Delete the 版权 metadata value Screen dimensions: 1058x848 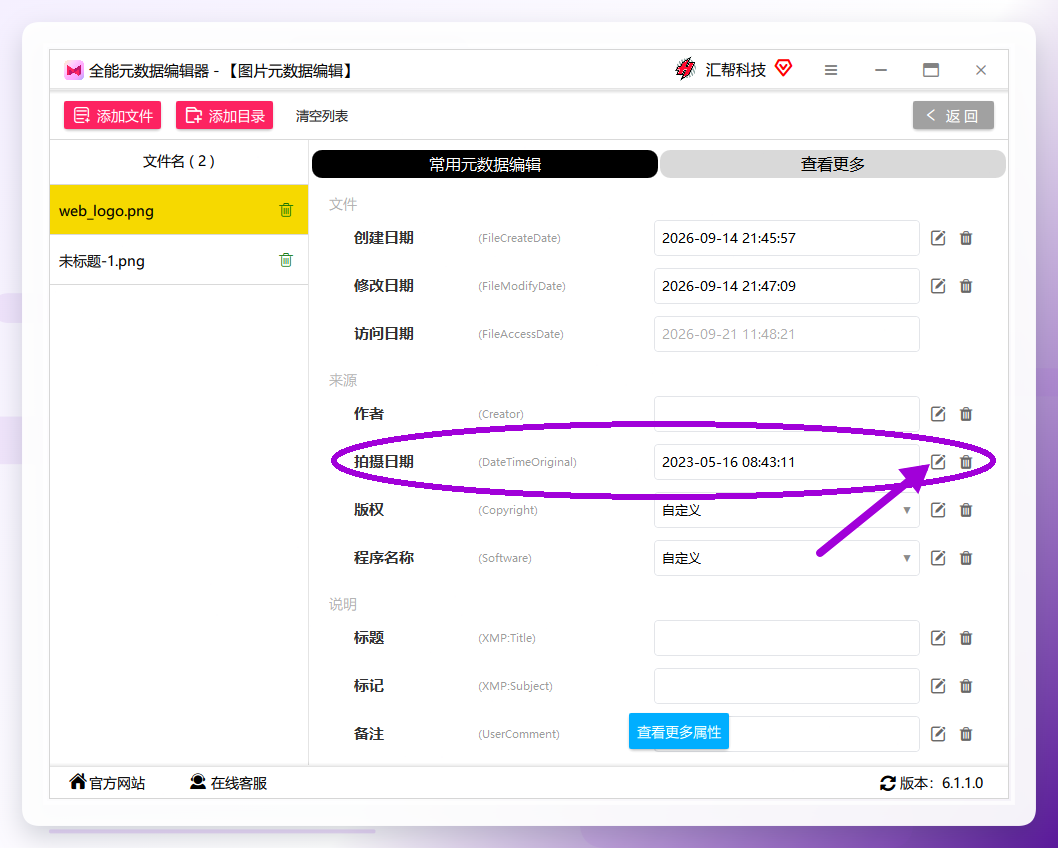(x=966, y=510)
